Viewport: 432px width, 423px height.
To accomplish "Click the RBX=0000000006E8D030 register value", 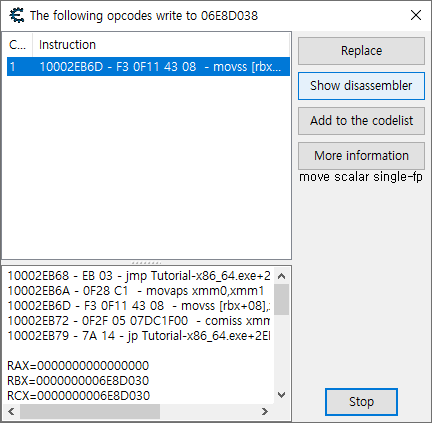I will (x=78, y=381).
